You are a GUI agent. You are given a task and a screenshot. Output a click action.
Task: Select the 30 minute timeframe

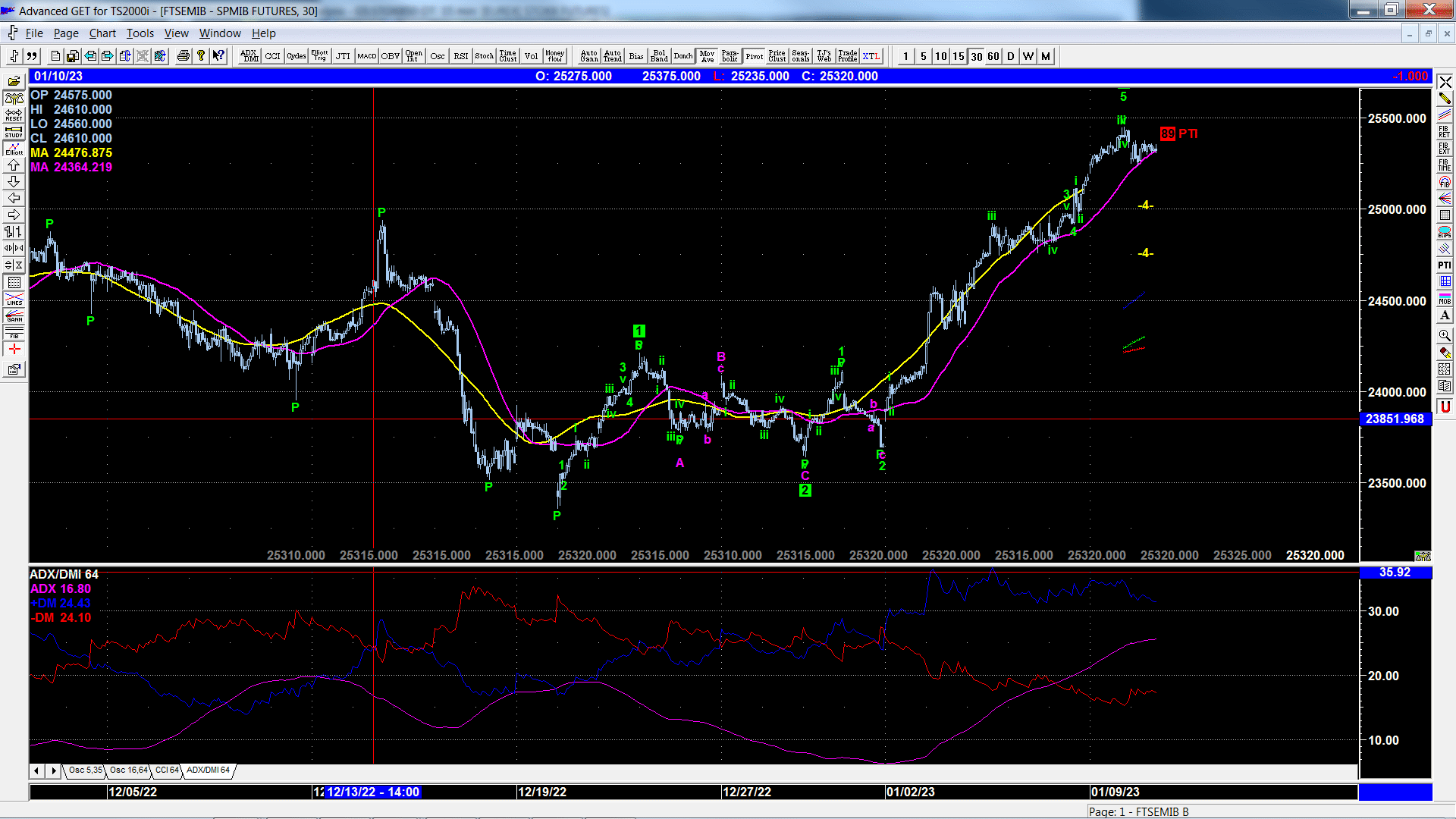point(976,56)
